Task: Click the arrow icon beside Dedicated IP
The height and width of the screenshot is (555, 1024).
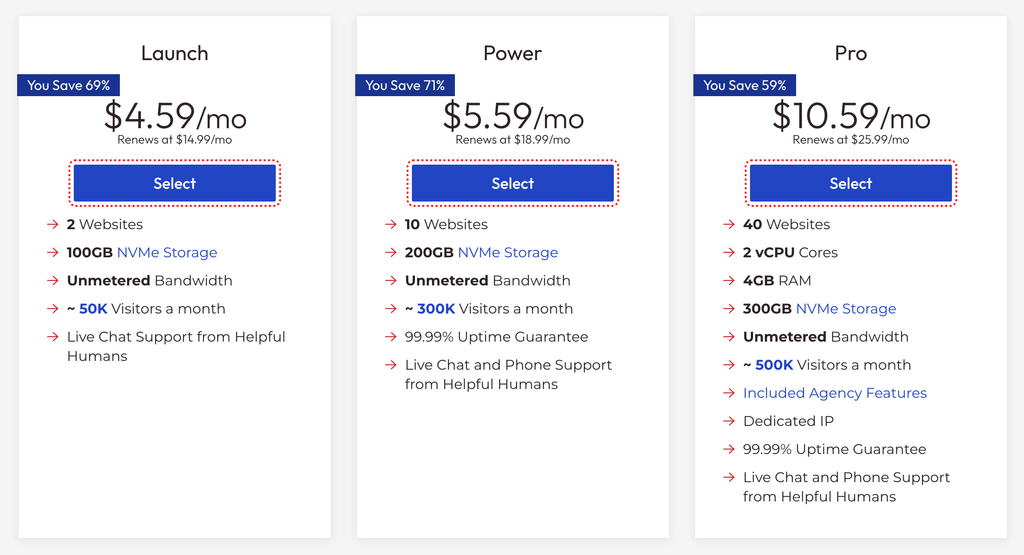Action: [729, 421]
